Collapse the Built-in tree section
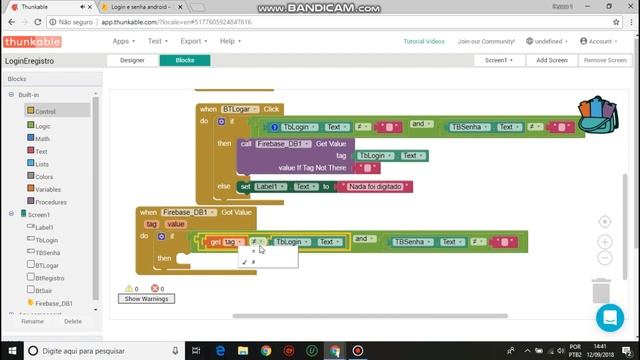640x360 pixels. [x=11, y=95]
